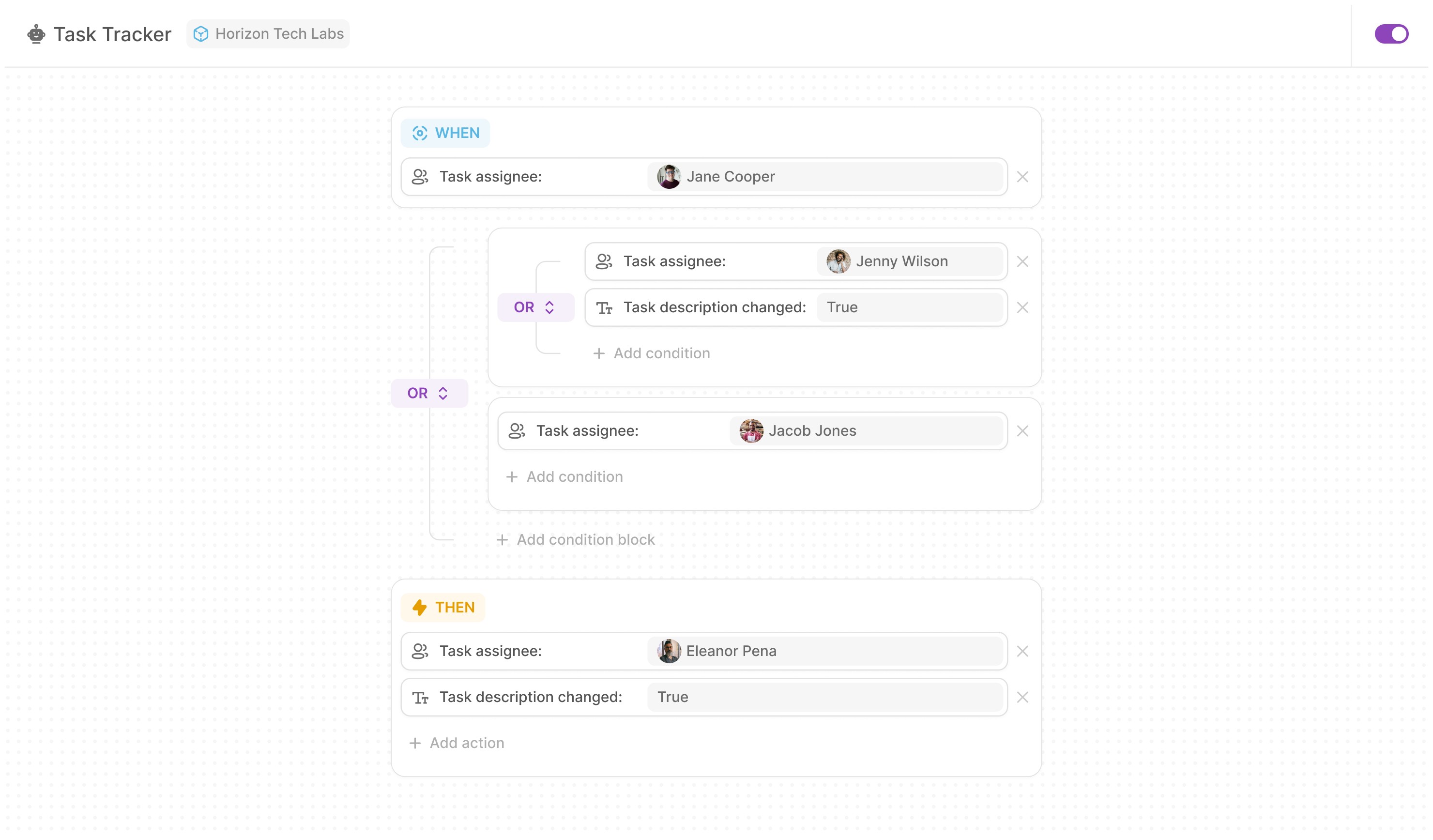Add condition under Jacob Jones block
This screenshot has width=1433, height=840.
(x=564, y=476)
